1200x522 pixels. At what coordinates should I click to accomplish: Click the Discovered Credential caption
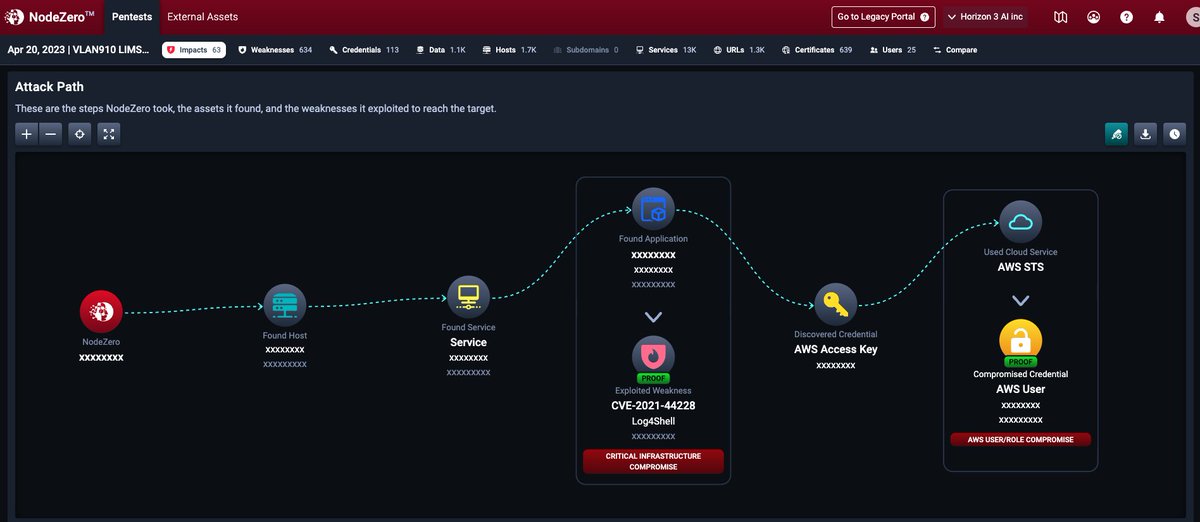[835, 335]
